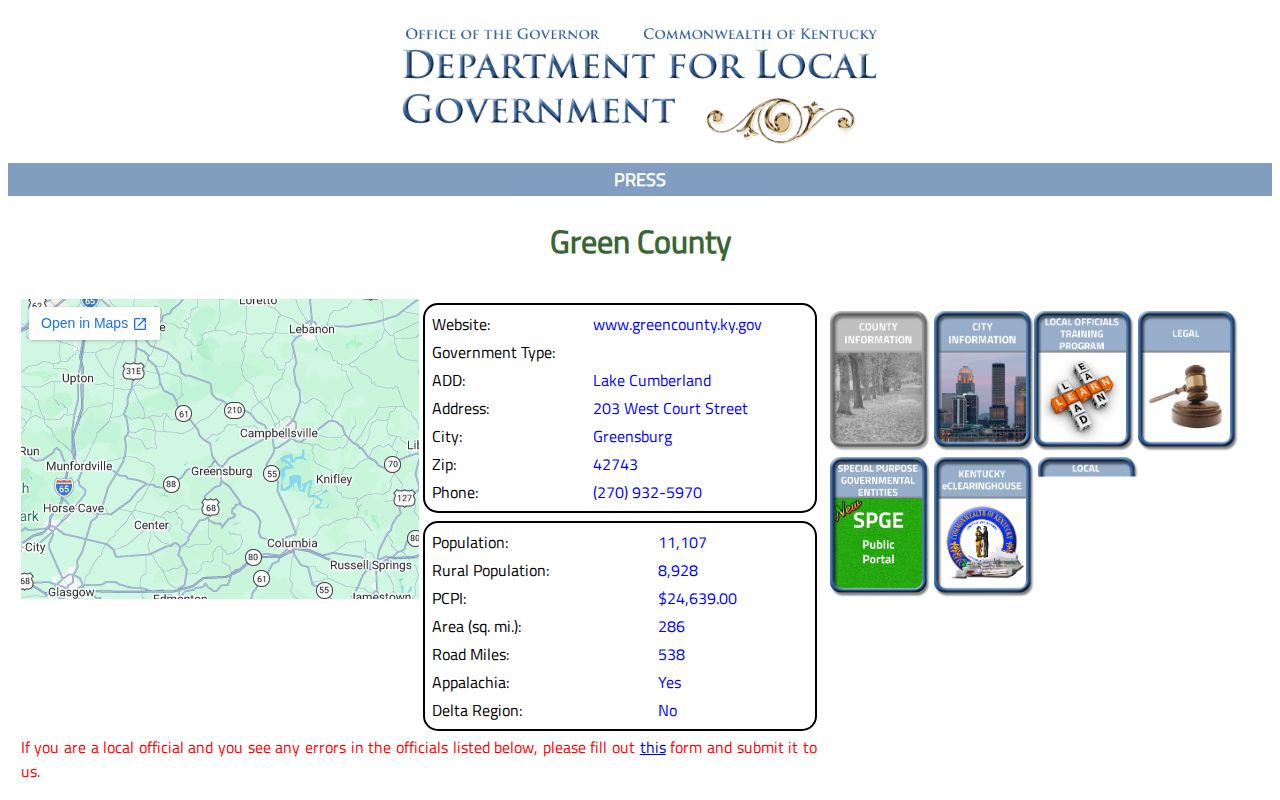Click Greensburg label on the map

(221, 471)
